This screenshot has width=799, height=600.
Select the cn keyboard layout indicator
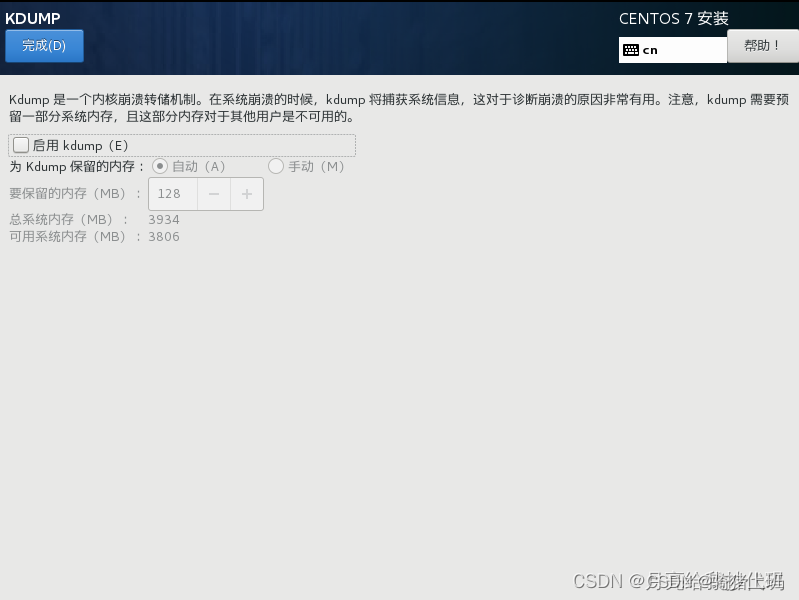(x=673, y=50)
